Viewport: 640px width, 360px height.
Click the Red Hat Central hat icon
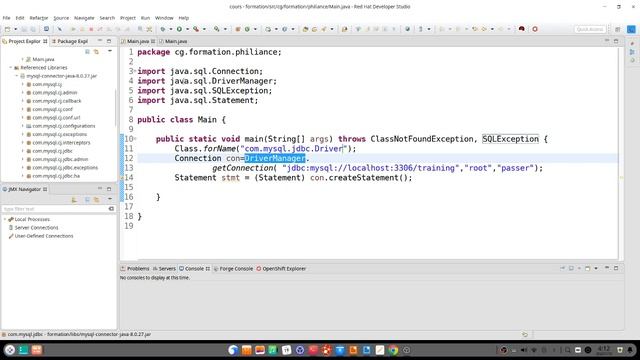tap(522, 29)
